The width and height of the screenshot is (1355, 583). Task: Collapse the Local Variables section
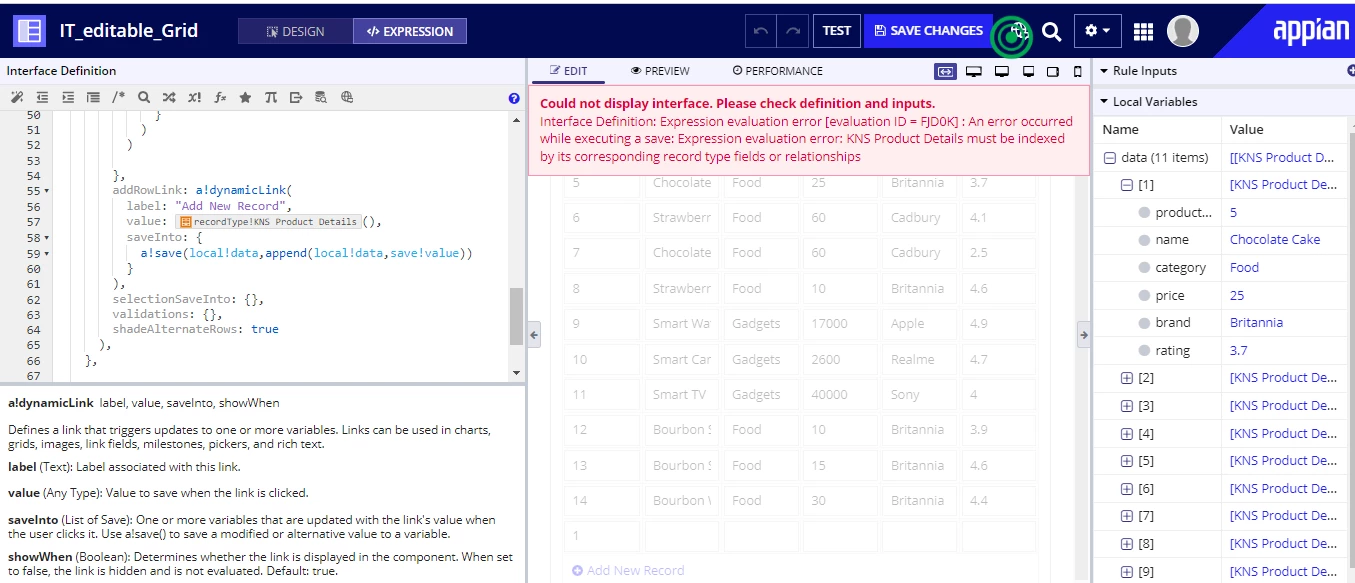(1104, 102)
